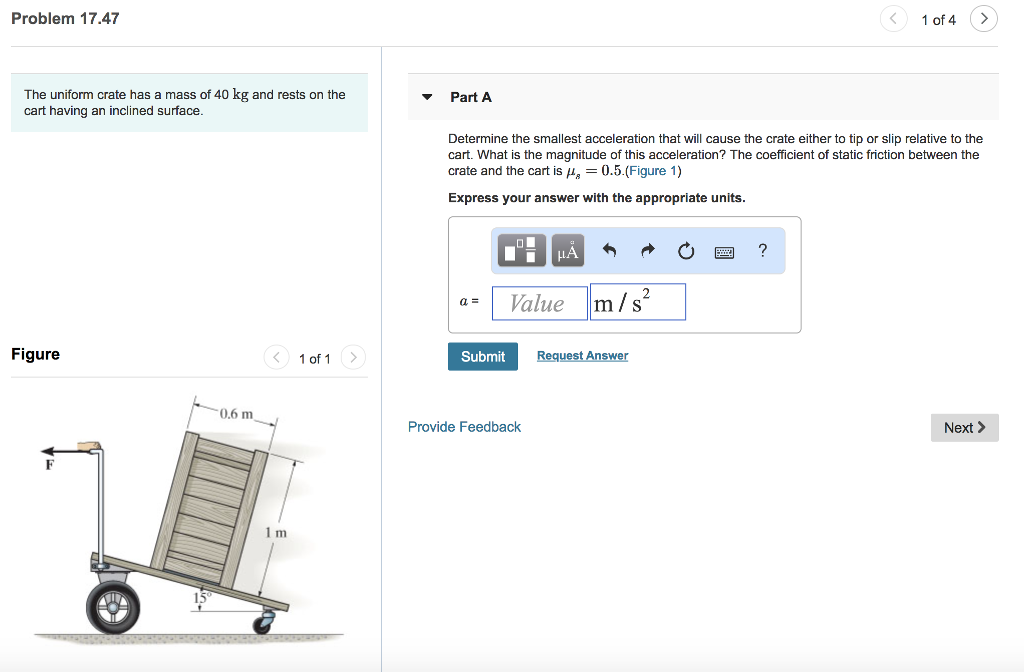The width and height of the screenshot is (1024, 672).
Task: Click the Provide Feedback link
Action: [464, 426]
